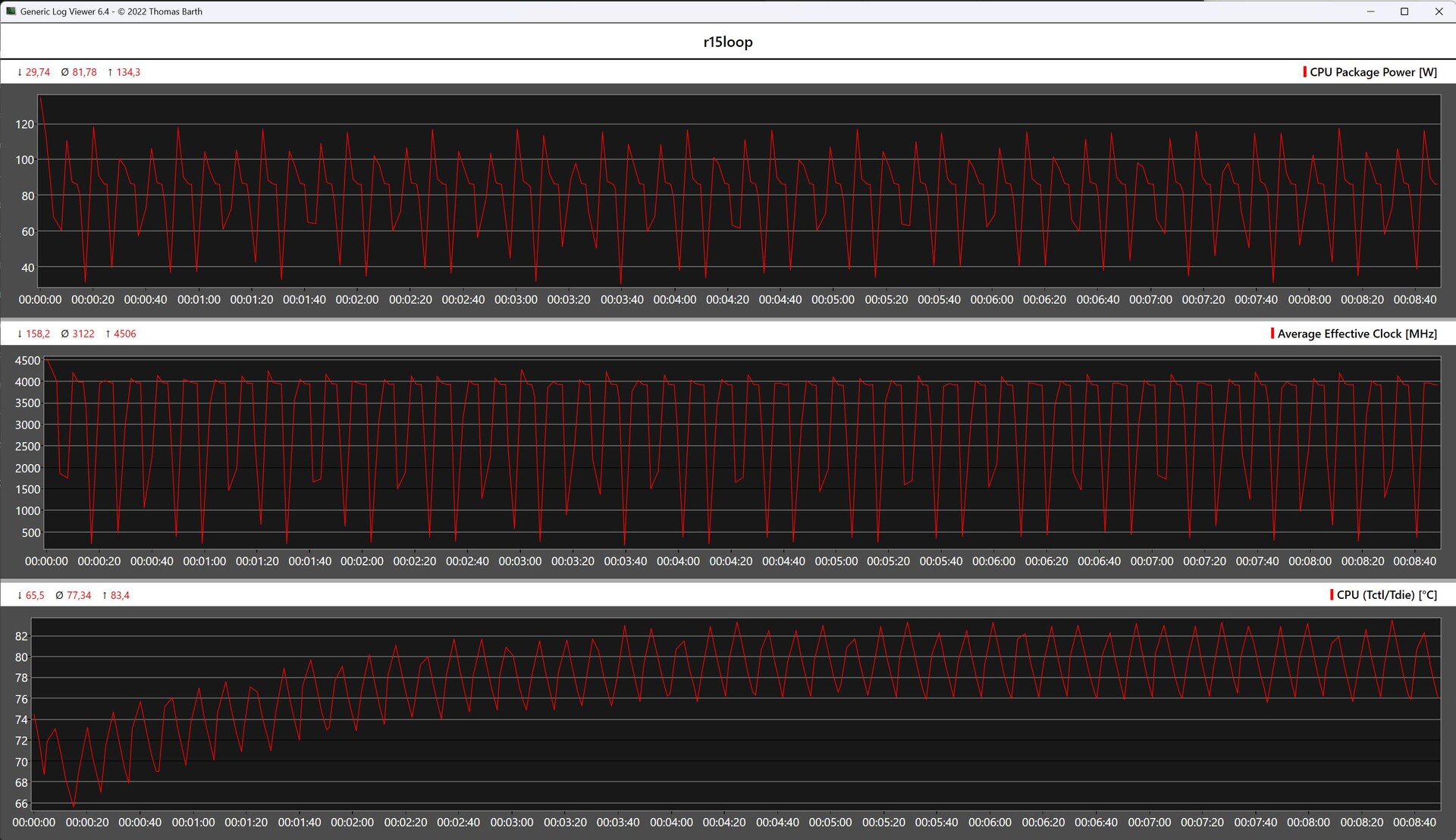Click the red Average Effective Clock legend marker

point(1272,334)
